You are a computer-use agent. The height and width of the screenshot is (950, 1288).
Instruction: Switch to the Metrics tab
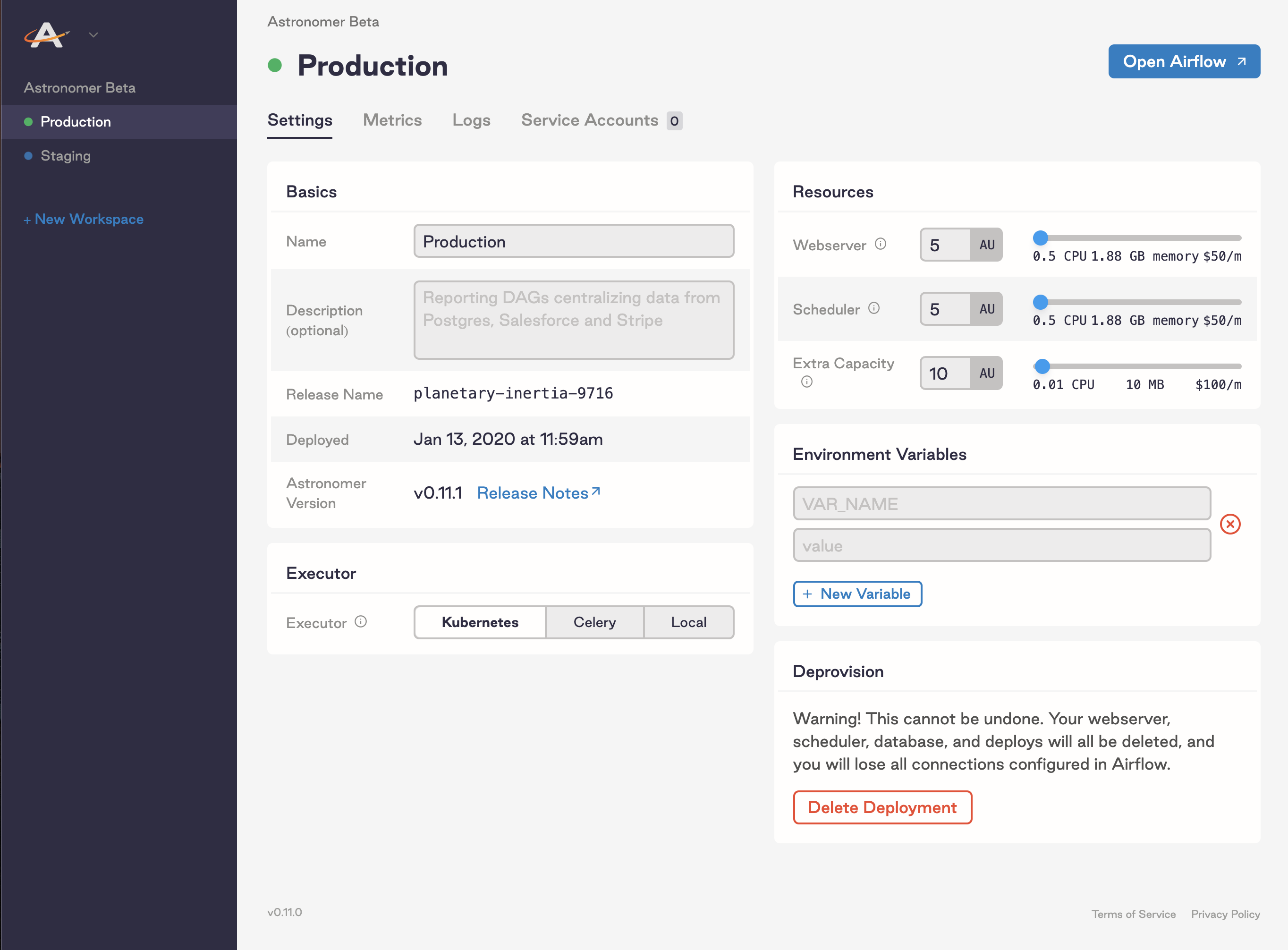tap(392, 120)
